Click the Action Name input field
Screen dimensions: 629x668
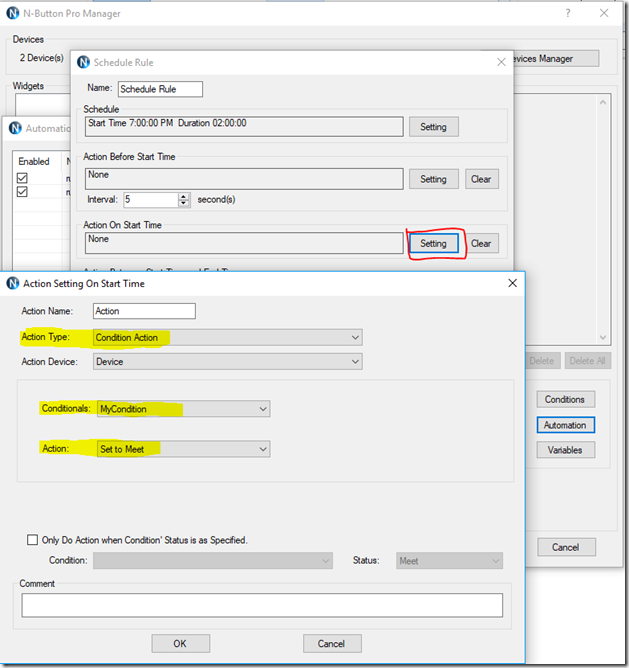pos(144,311)
